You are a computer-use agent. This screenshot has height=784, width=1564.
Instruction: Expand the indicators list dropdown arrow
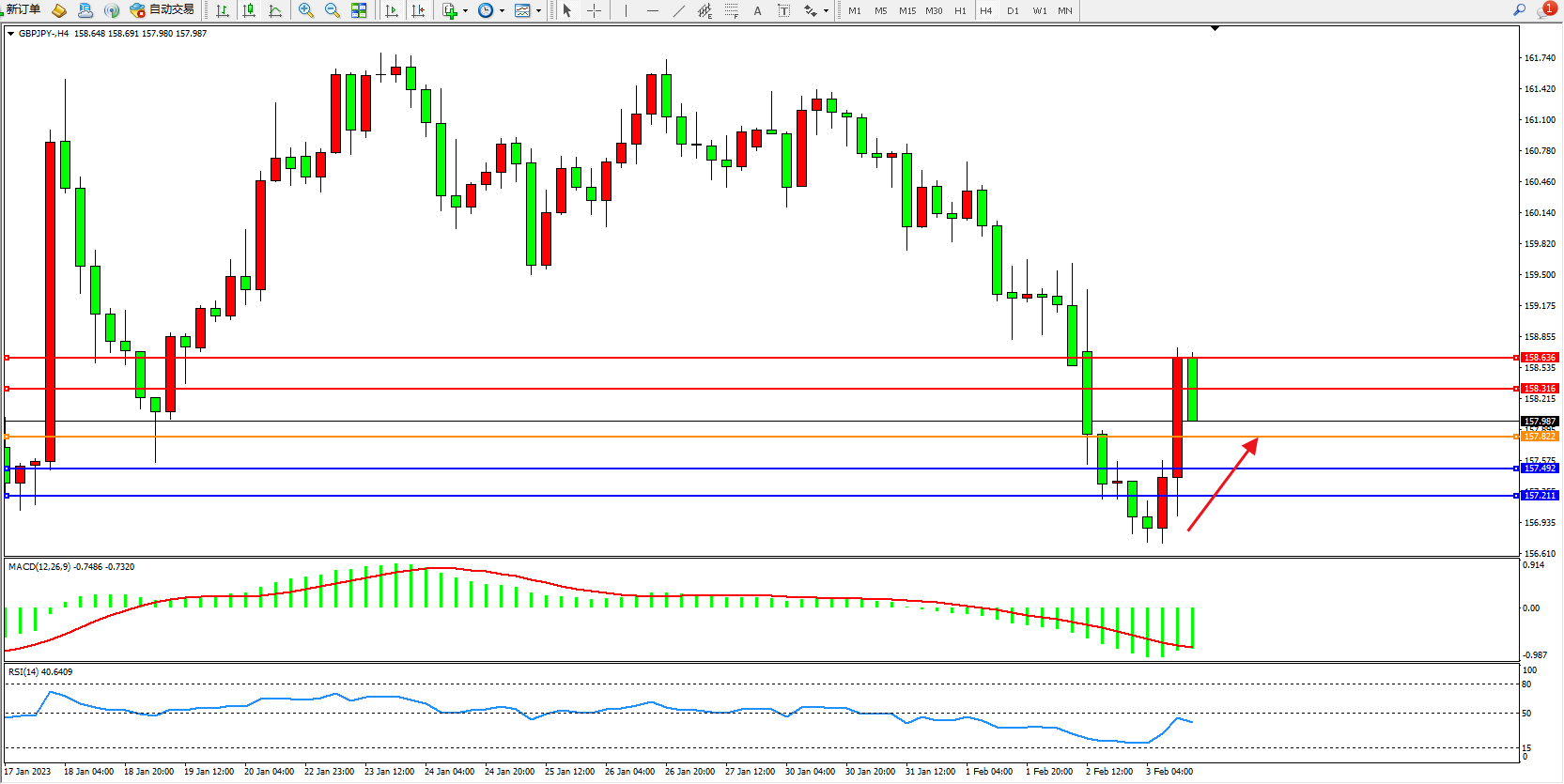pos(465,11)
